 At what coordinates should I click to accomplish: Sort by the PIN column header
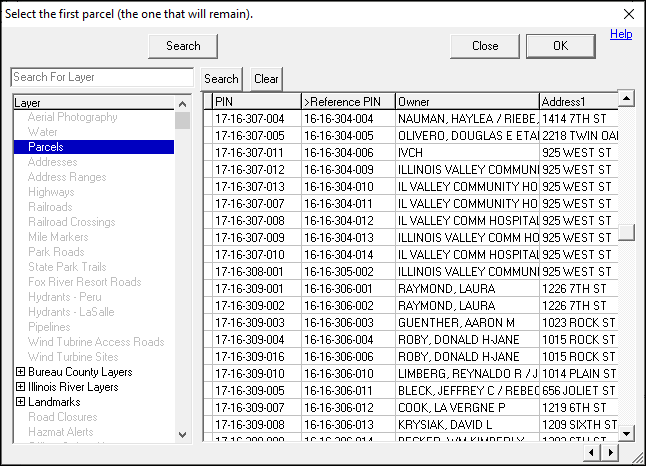coord(256,102)
